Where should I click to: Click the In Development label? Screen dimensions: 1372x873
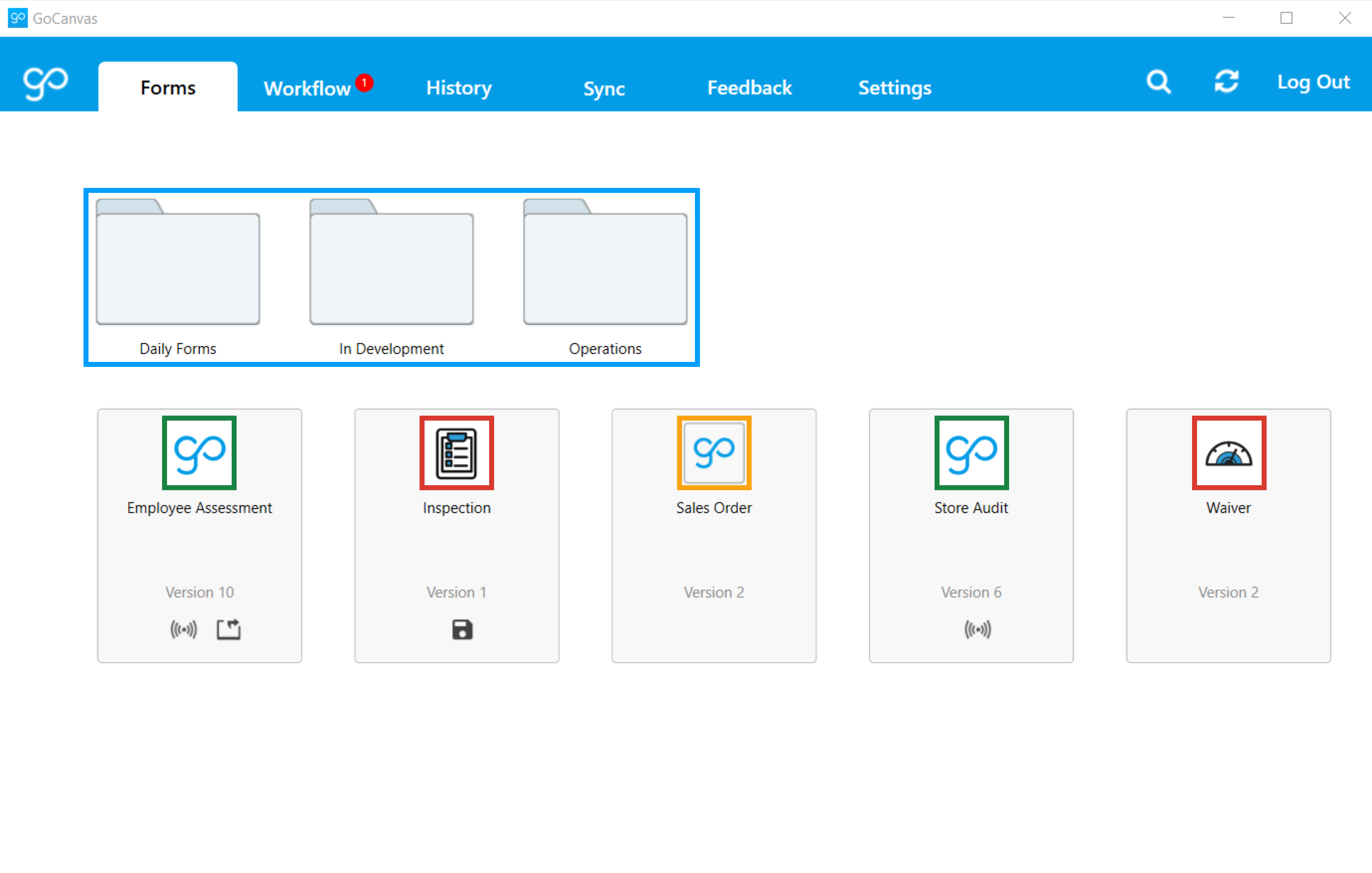[391, 349]
